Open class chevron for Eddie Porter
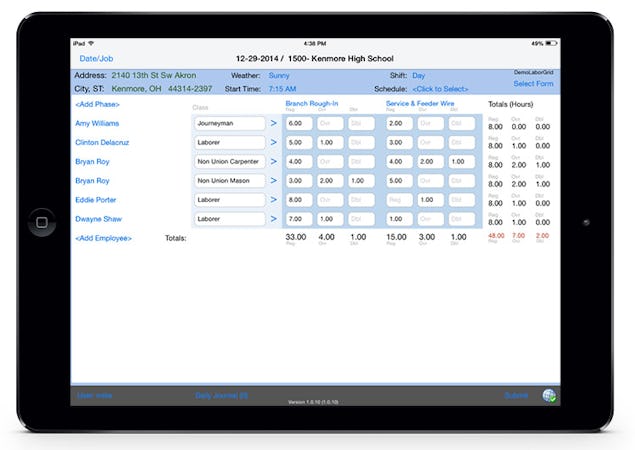635x450 pixels. point(274,200)
